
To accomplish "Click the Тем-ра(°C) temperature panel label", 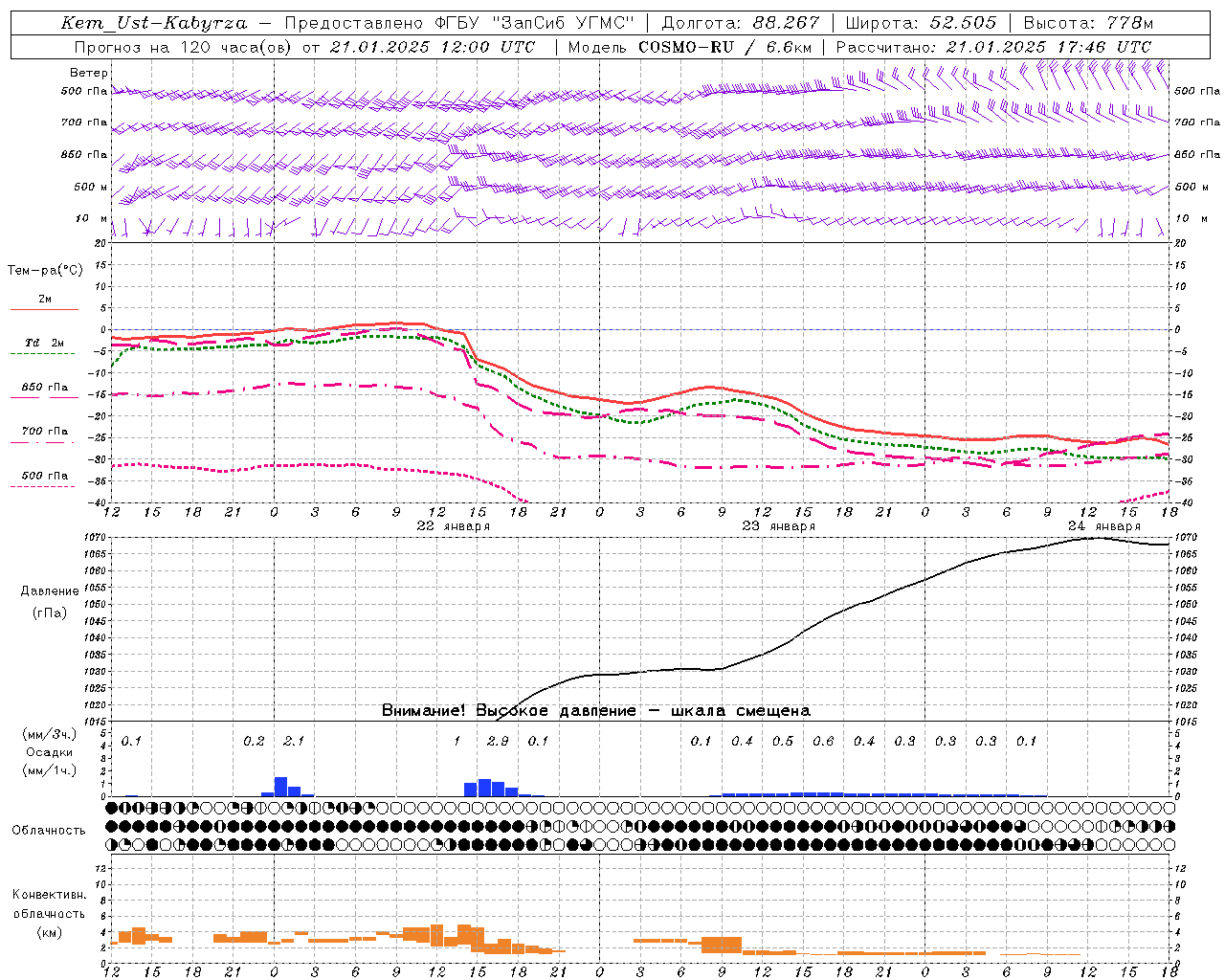I will pyautogui.click(x=45, y=271).
